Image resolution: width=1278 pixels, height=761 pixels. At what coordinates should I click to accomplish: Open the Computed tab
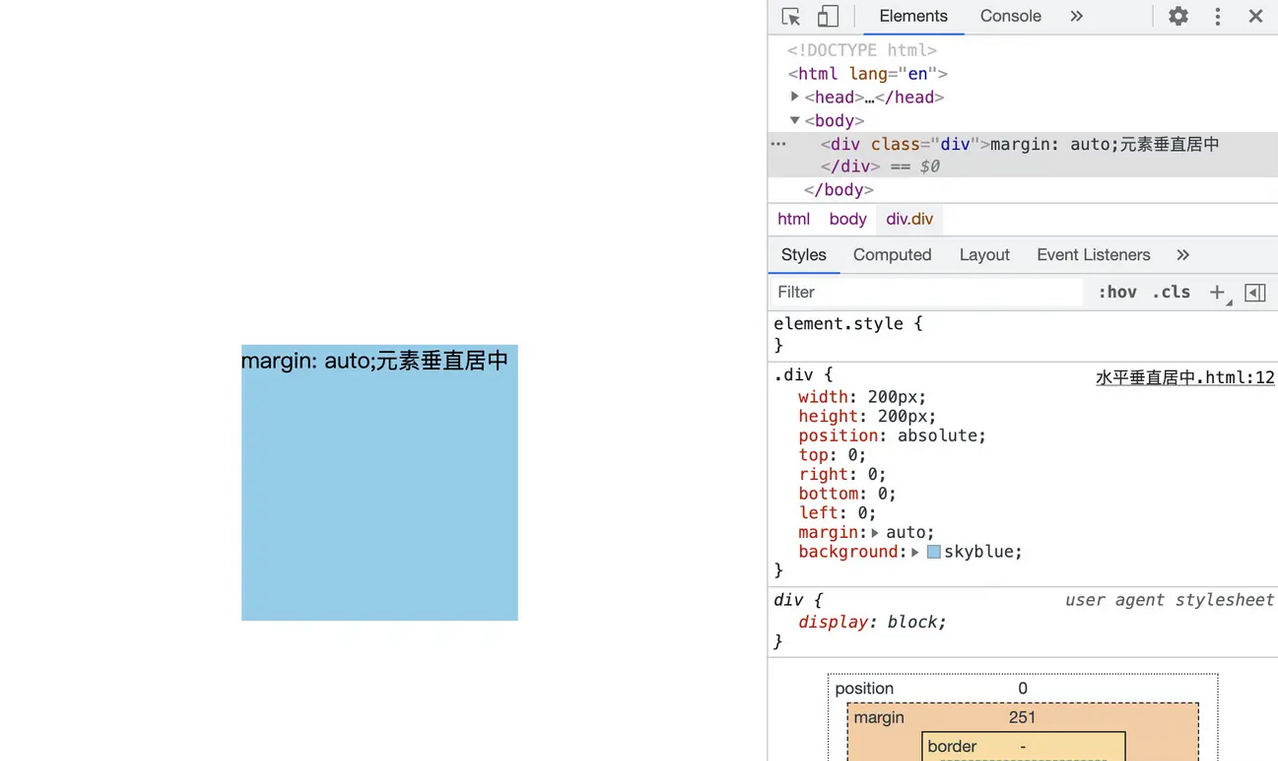(x=892, y=255)
